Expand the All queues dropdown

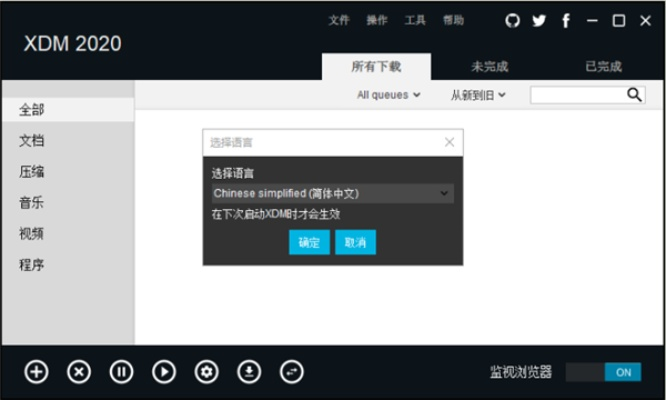389,95
